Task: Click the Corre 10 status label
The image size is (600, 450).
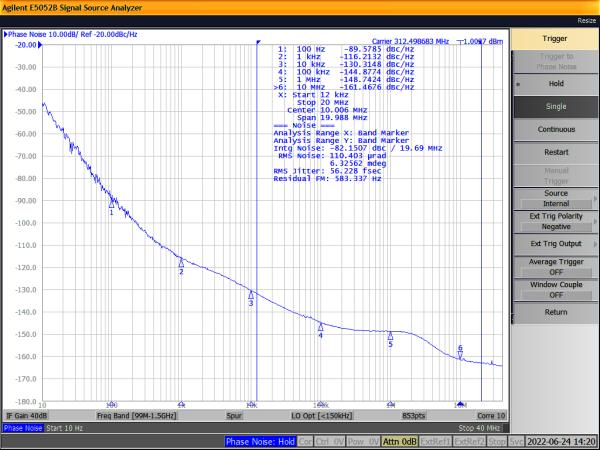Action: click(x=491, y=416)
